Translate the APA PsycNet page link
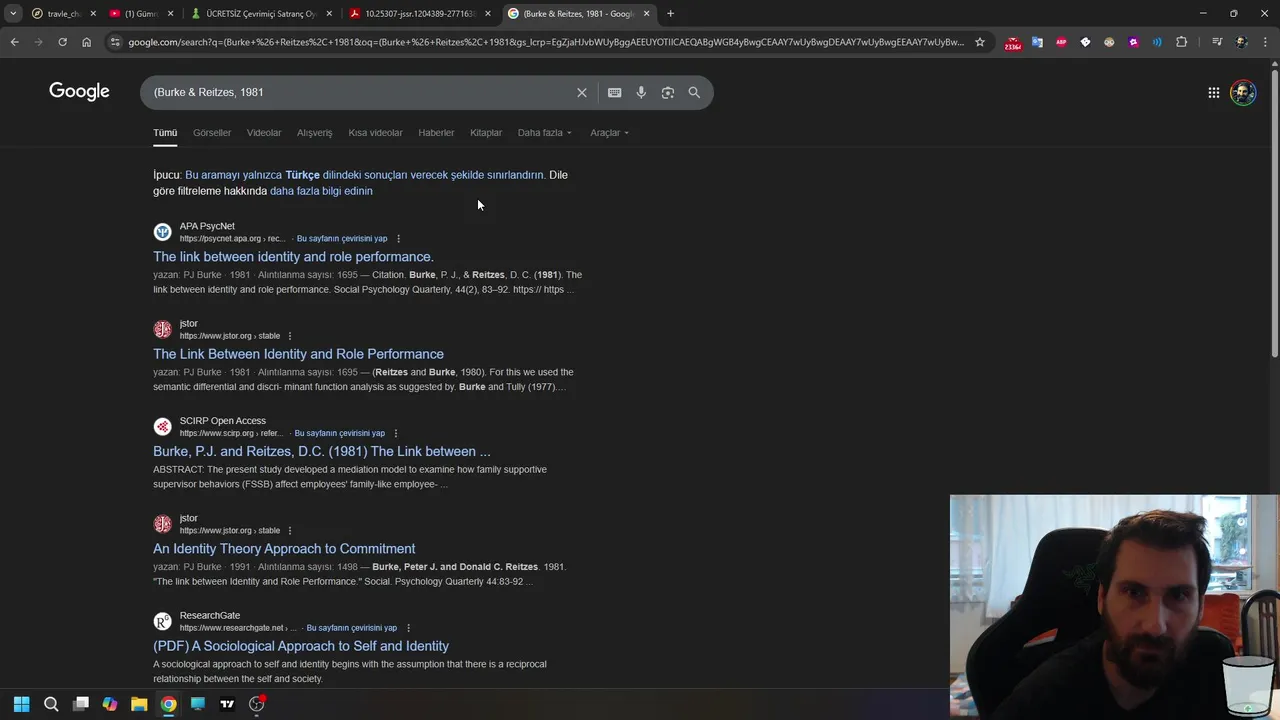The image size is (1280, 720). (342, 239)
